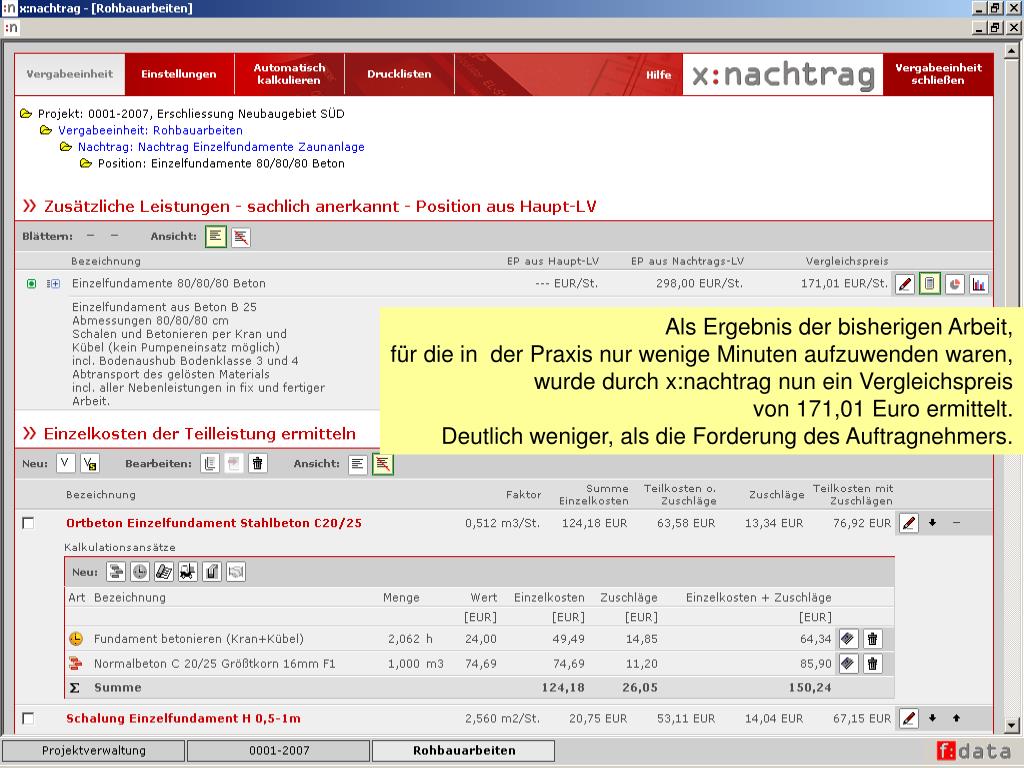Select the crossed-out text view beside Blättern bar
This screenshot has height=768, width=1024.
(240, 237)
